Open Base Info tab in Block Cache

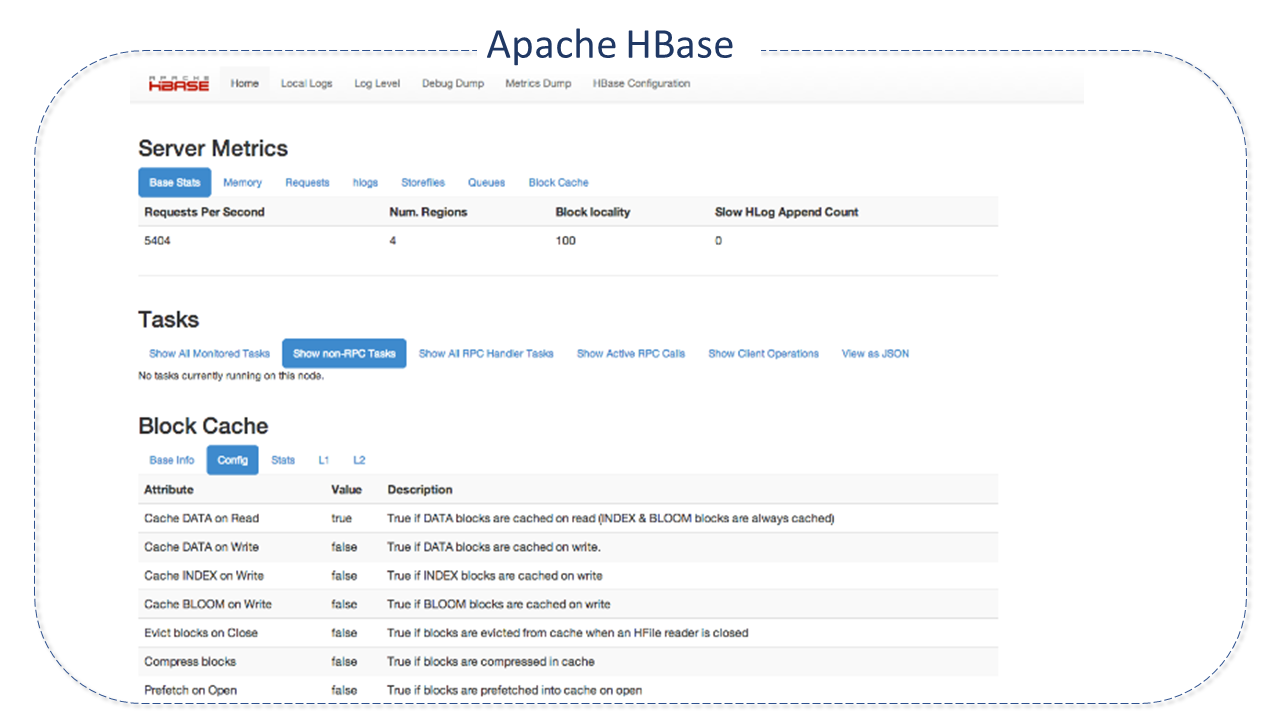click(x=172, y=461)
